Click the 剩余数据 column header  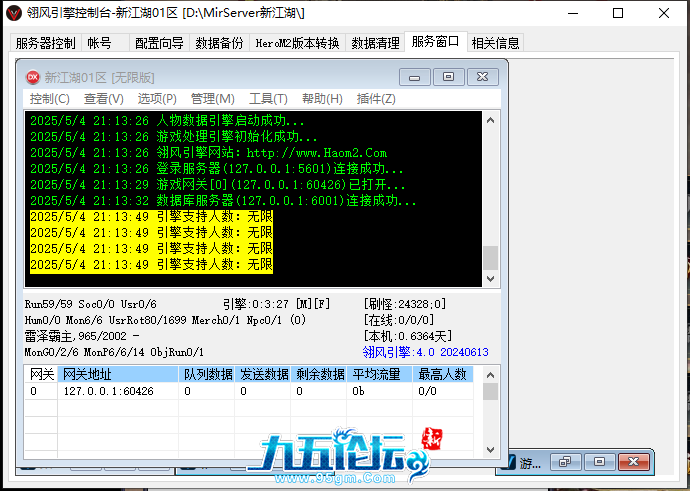(x=319, y=374)
